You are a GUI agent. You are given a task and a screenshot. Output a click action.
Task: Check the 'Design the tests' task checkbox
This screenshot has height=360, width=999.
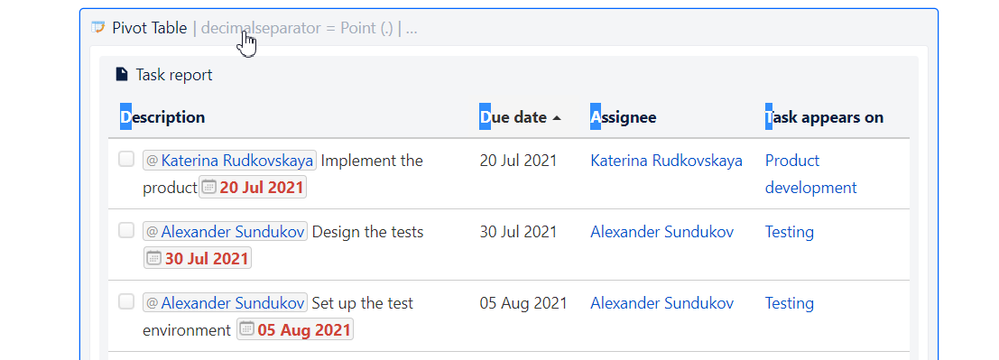pyautogui.click(x=126, y=231)
